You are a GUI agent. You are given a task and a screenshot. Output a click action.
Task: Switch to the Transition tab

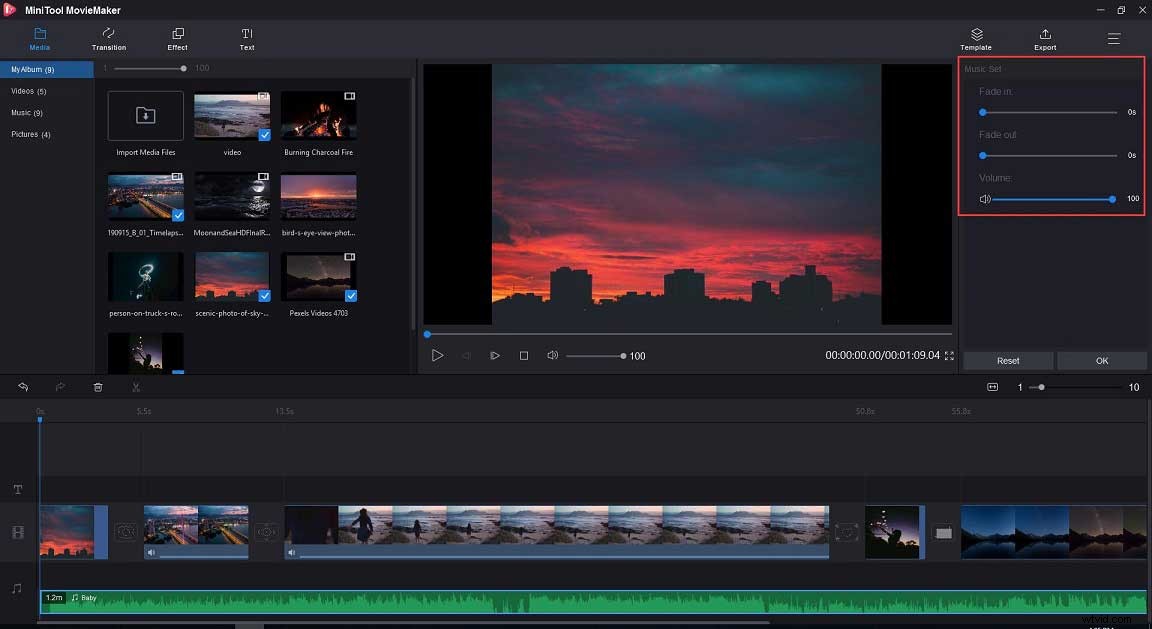[108, 40]
